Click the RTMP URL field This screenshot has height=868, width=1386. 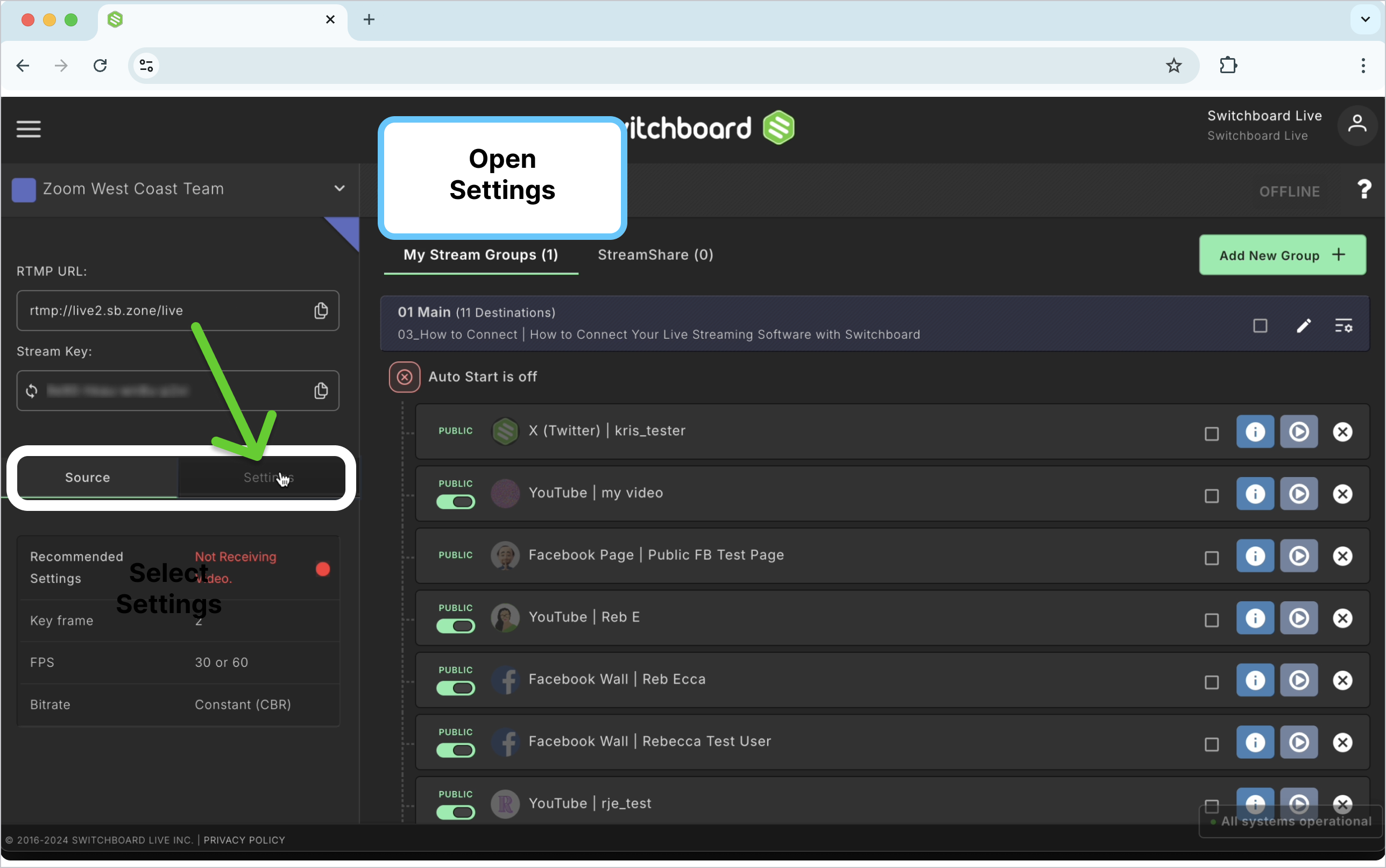(178, 310)
